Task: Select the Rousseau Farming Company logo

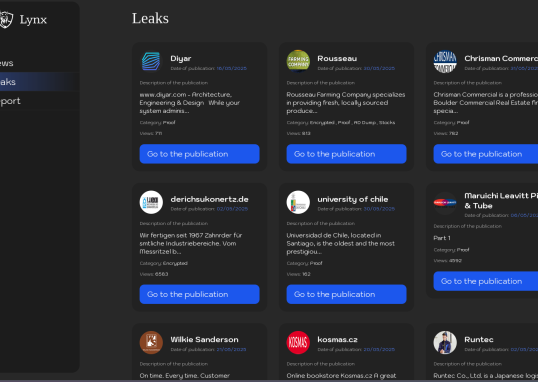Action: pyautogui.click(x=298, y=61)
